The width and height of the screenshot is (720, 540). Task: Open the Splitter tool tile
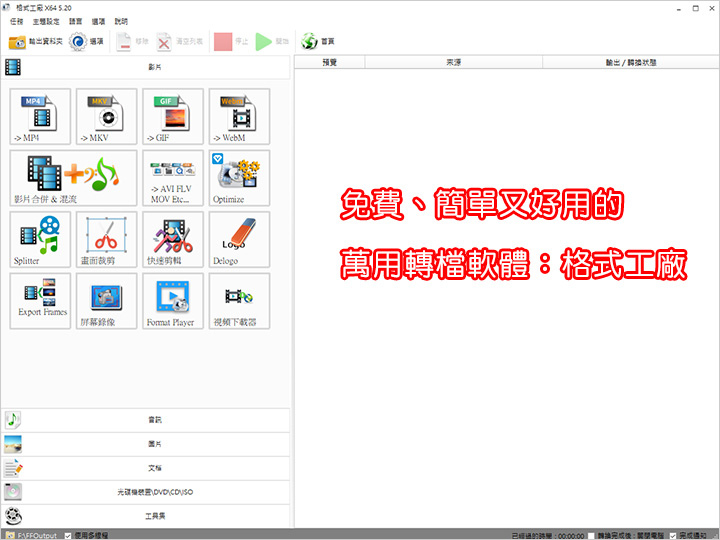(x=40, y=240)
